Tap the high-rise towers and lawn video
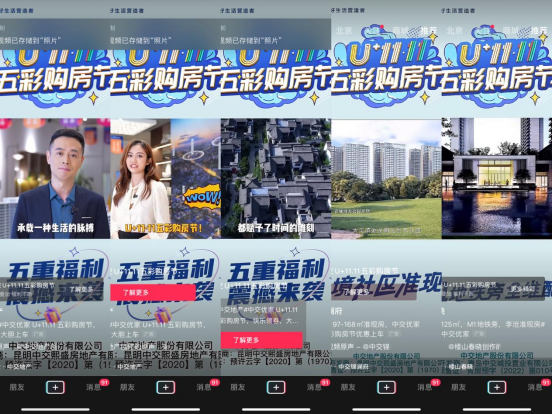 386,179
